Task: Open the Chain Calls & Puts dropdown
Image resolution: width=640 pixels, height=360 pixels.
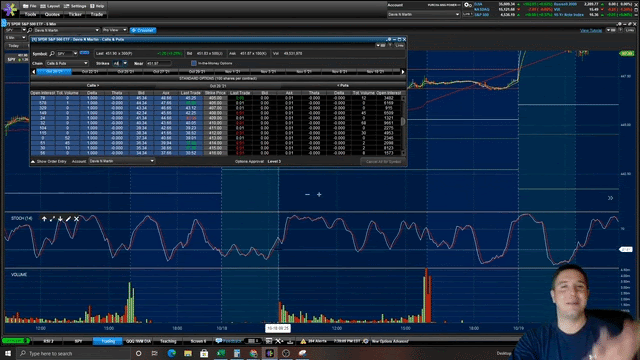Action: coord(67,63)
